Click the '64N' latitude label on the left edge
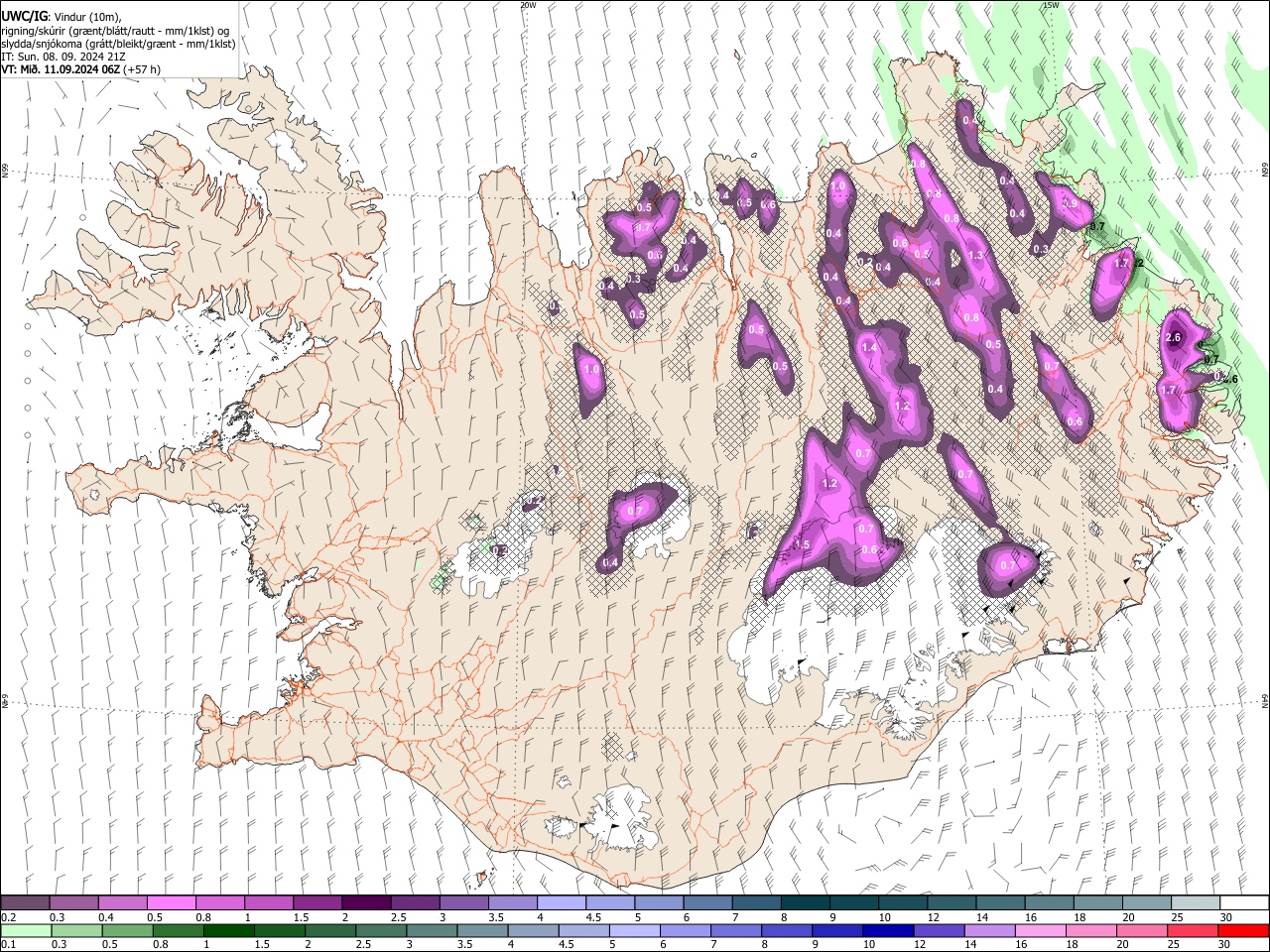The height and width of the screenshot is (952, 1270). point(5,701)
